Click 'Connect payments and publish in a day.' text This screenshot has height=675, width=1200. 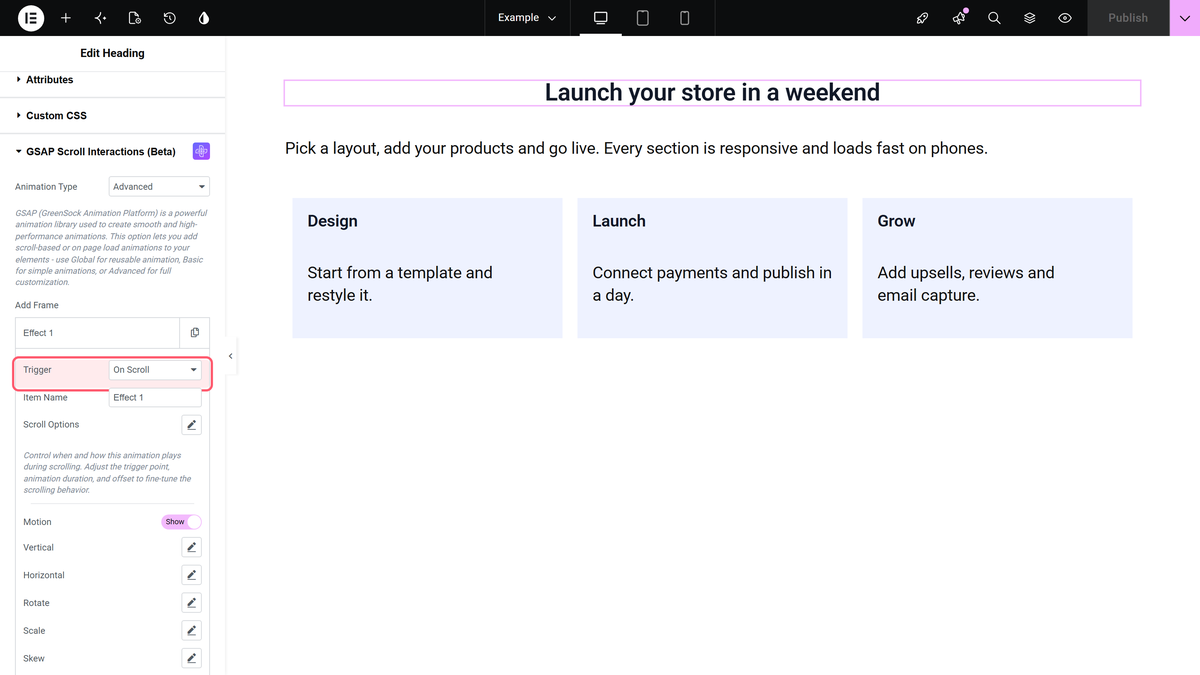(x=712, y=284)
